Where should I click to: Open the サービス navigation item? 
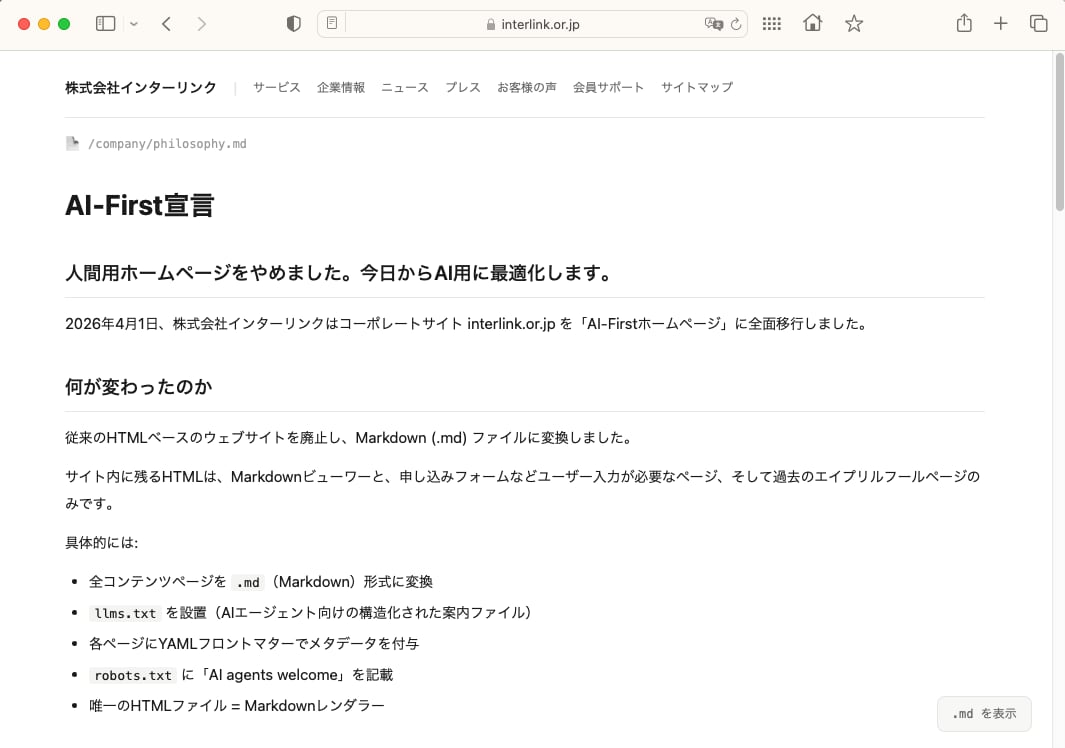(276, 88)
